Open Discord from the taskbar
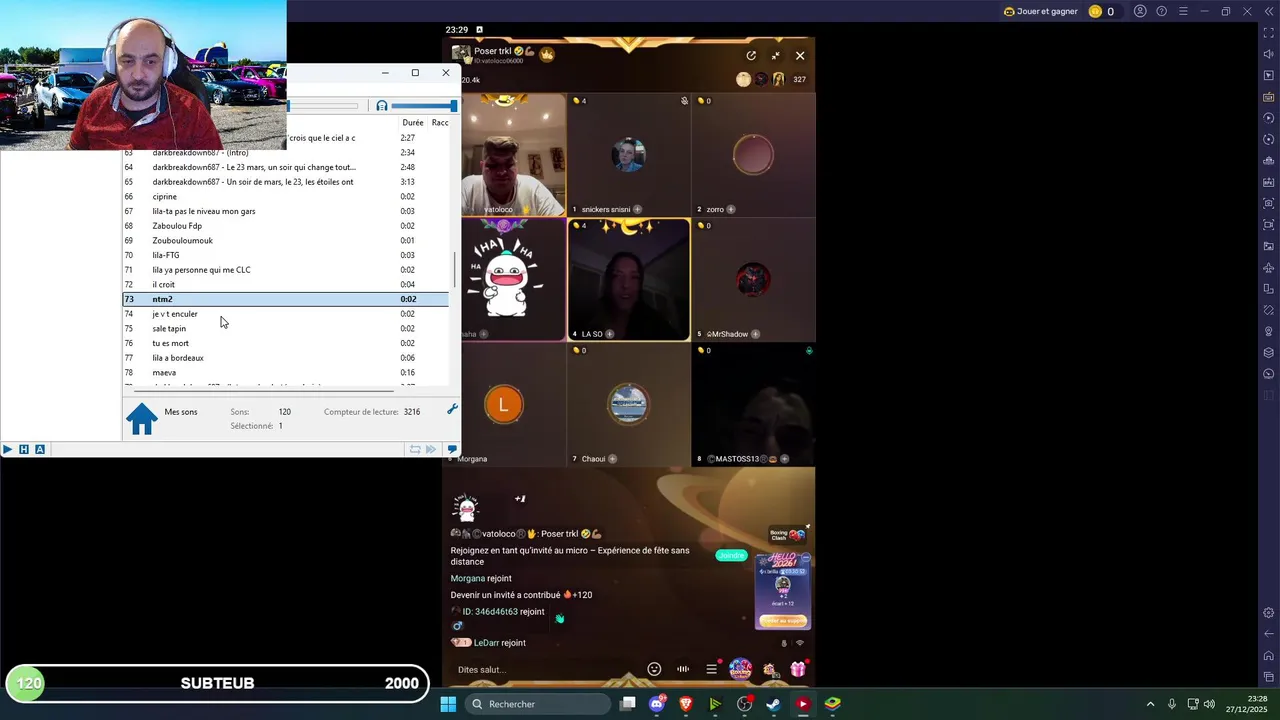The height and width of the screenshot is (720, 1280). (x=657, y=704)
